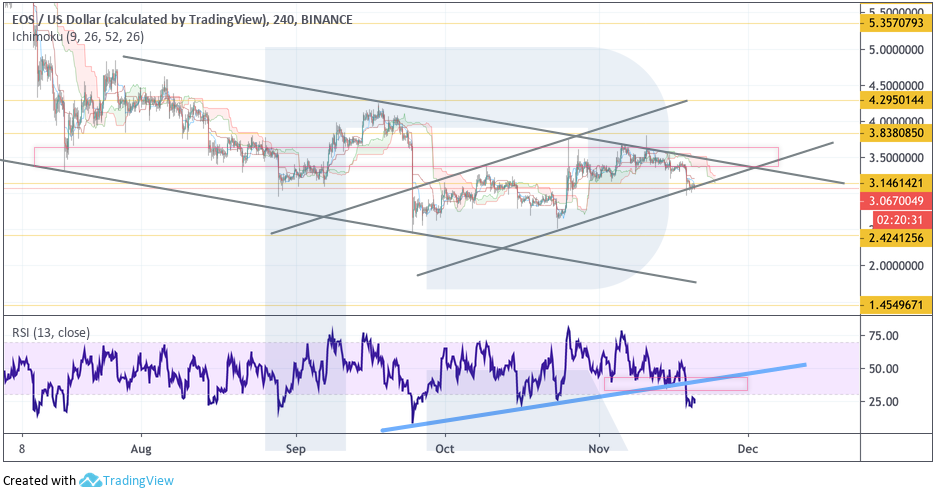
Task: Click the Dec marker on time axis
Action: point(747,450)
